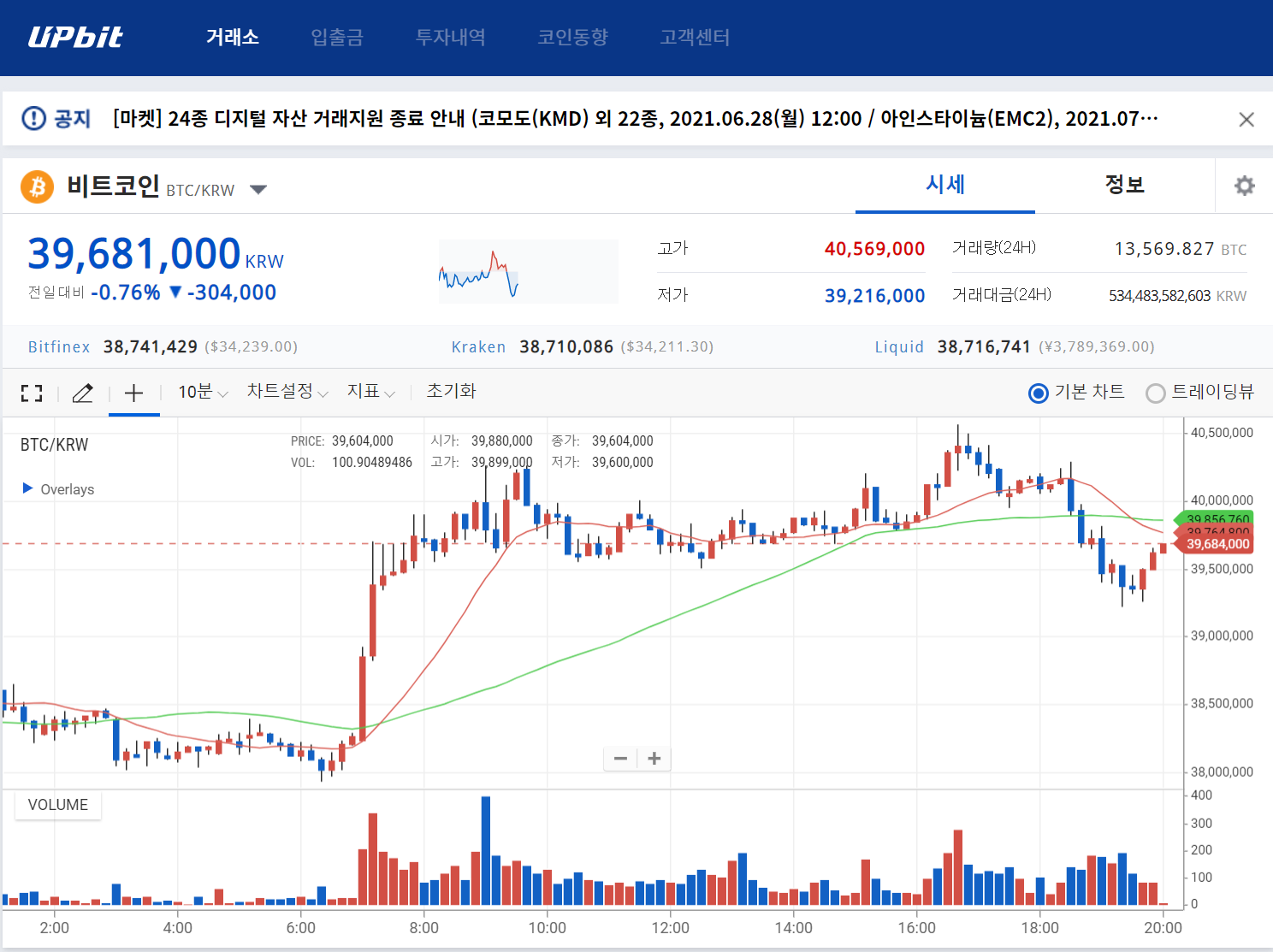
Task: Expand the Overlays triangle
Action: coord(27,488)
